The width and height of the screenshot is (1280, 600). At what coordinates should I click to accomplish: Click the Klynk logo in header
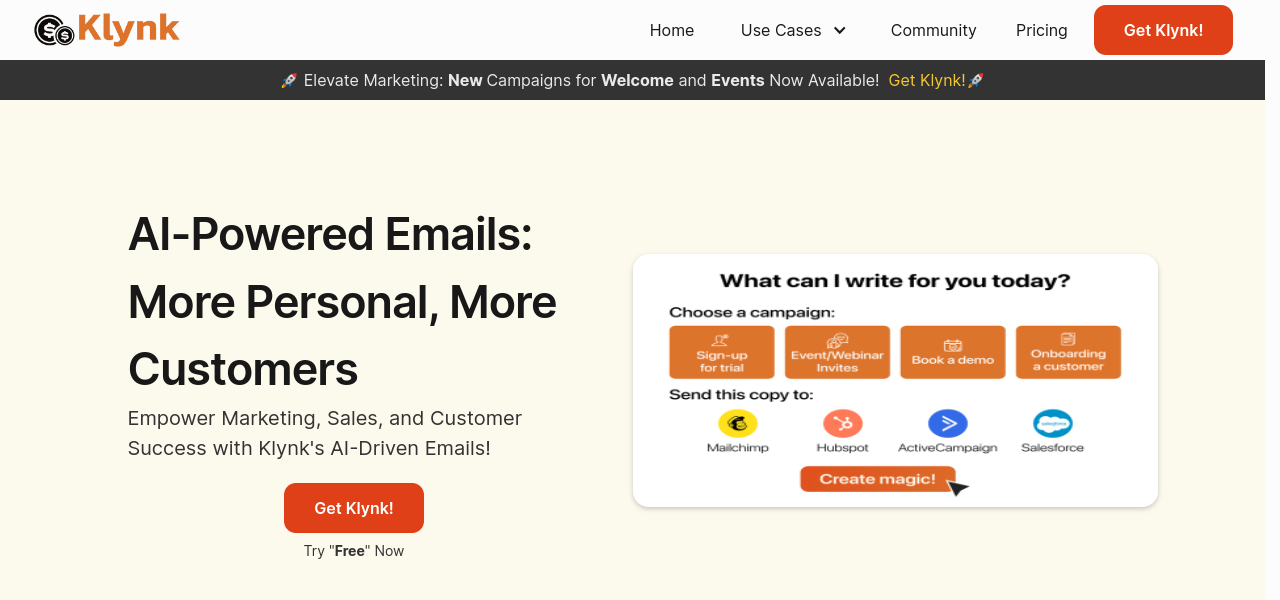click(x=107, y=30)
